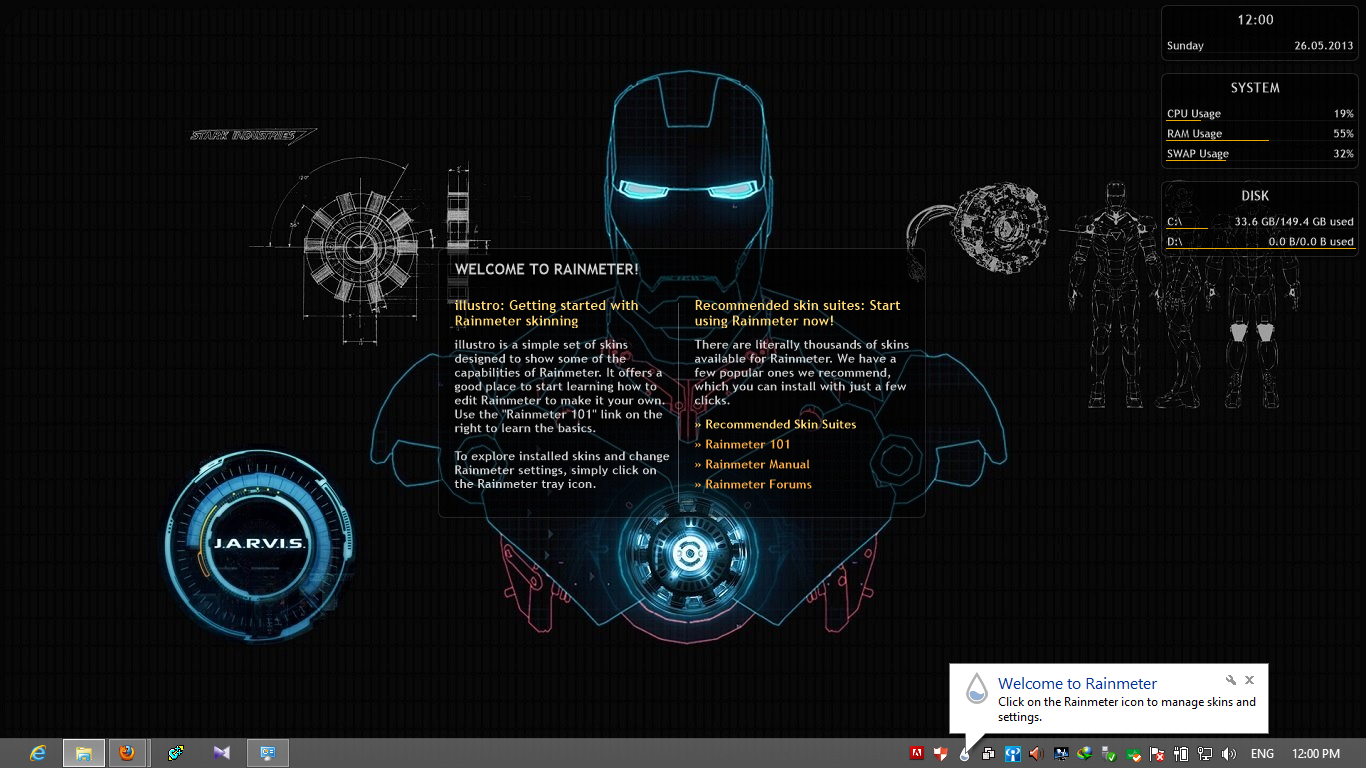1366x768 pixels.
Task: Click the red Adobe tray icon
Action: tap(916, 754)
